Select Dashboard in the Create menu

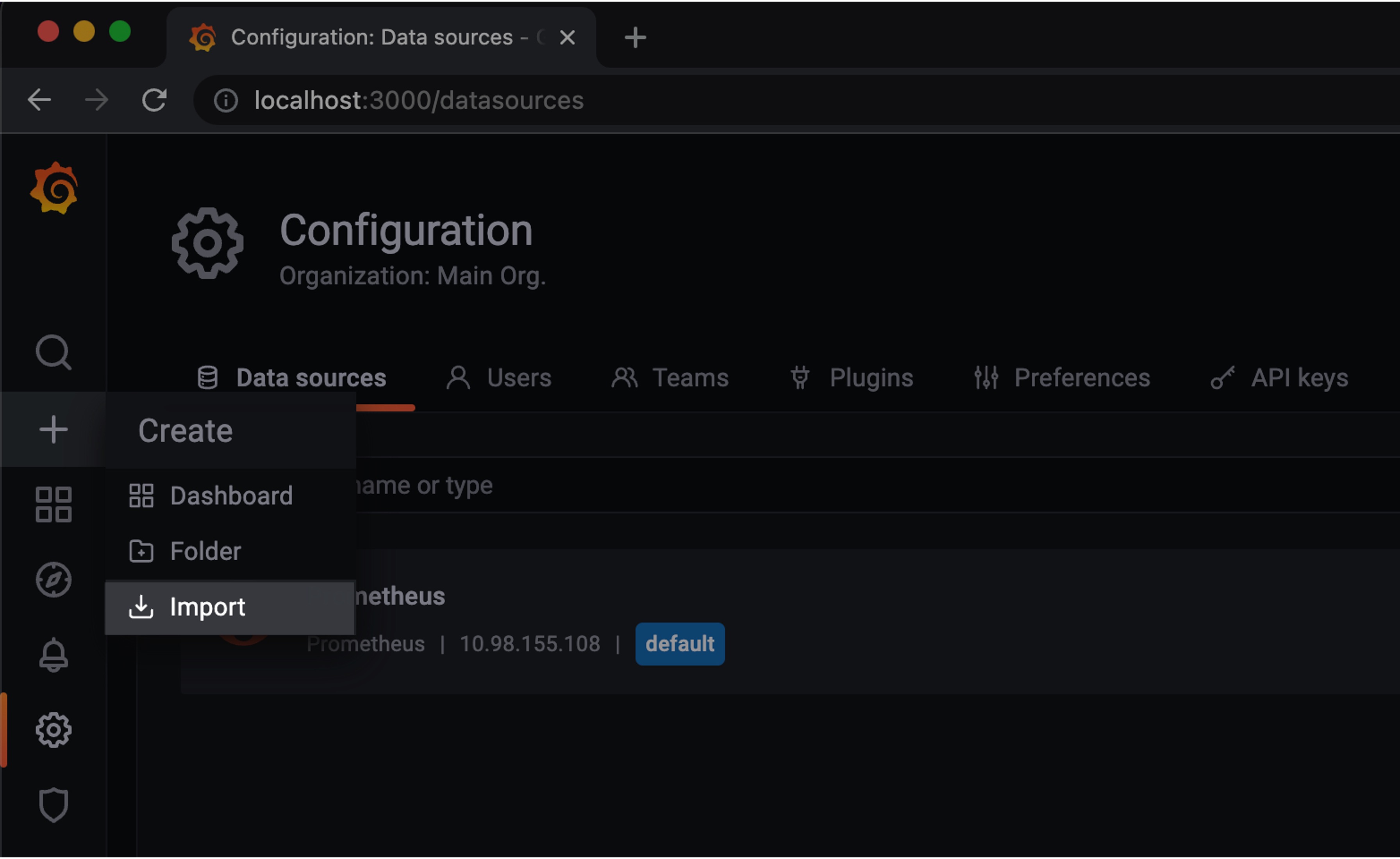pos(231,495)
